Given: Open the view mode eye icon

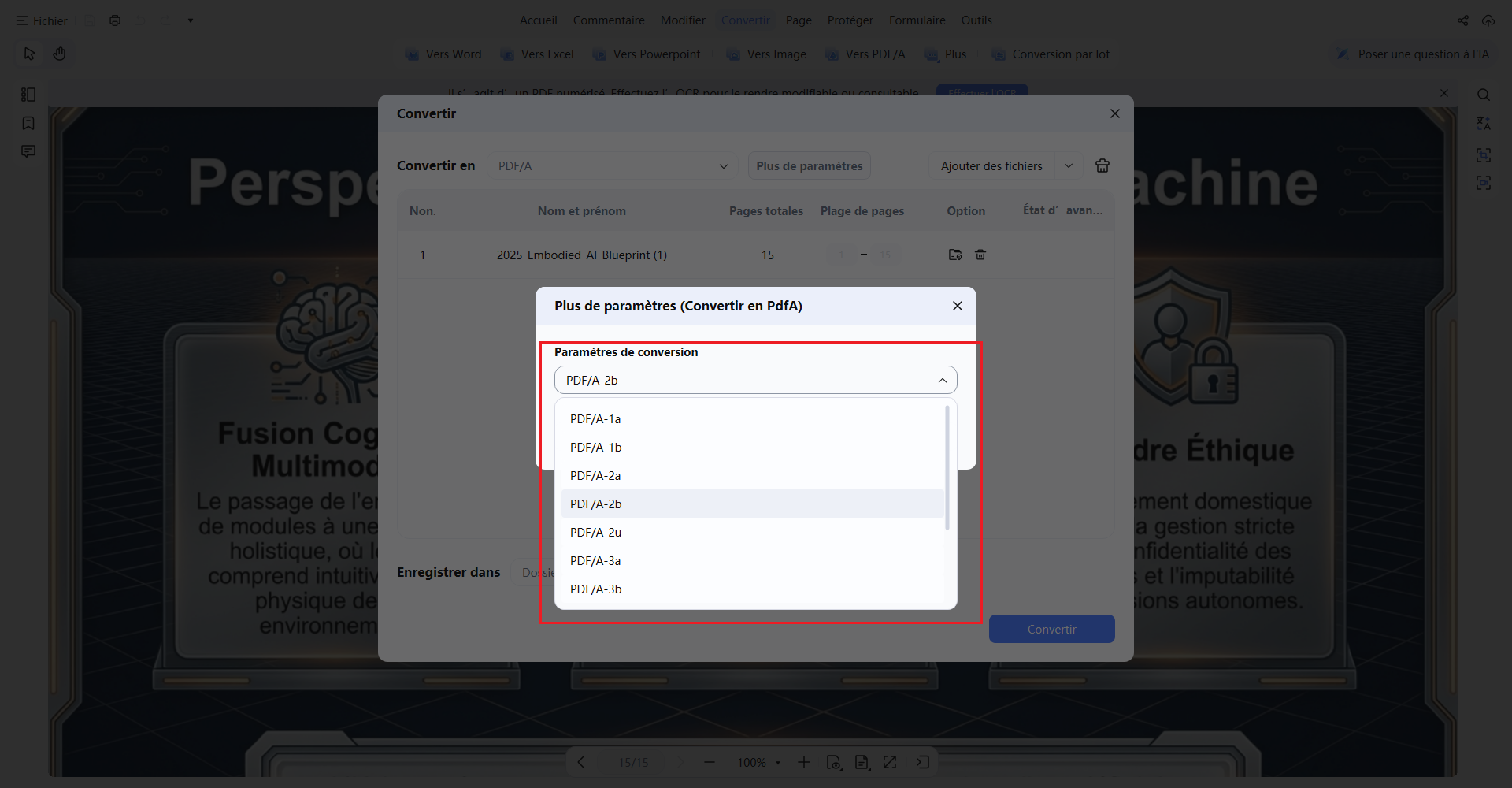Looking at the screenshot, I should click(x=834, y=762).
